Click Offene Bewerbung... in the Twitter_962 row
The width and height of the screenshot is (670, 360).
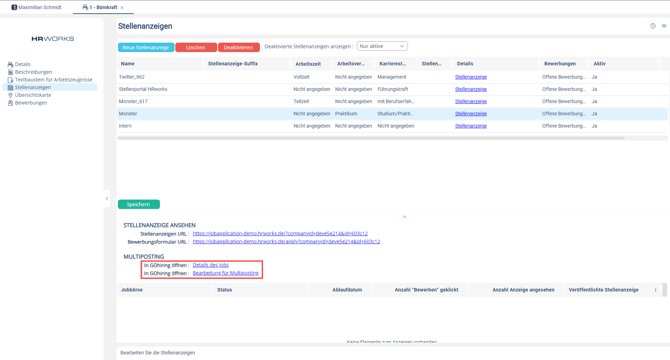(x=564, y=77)
